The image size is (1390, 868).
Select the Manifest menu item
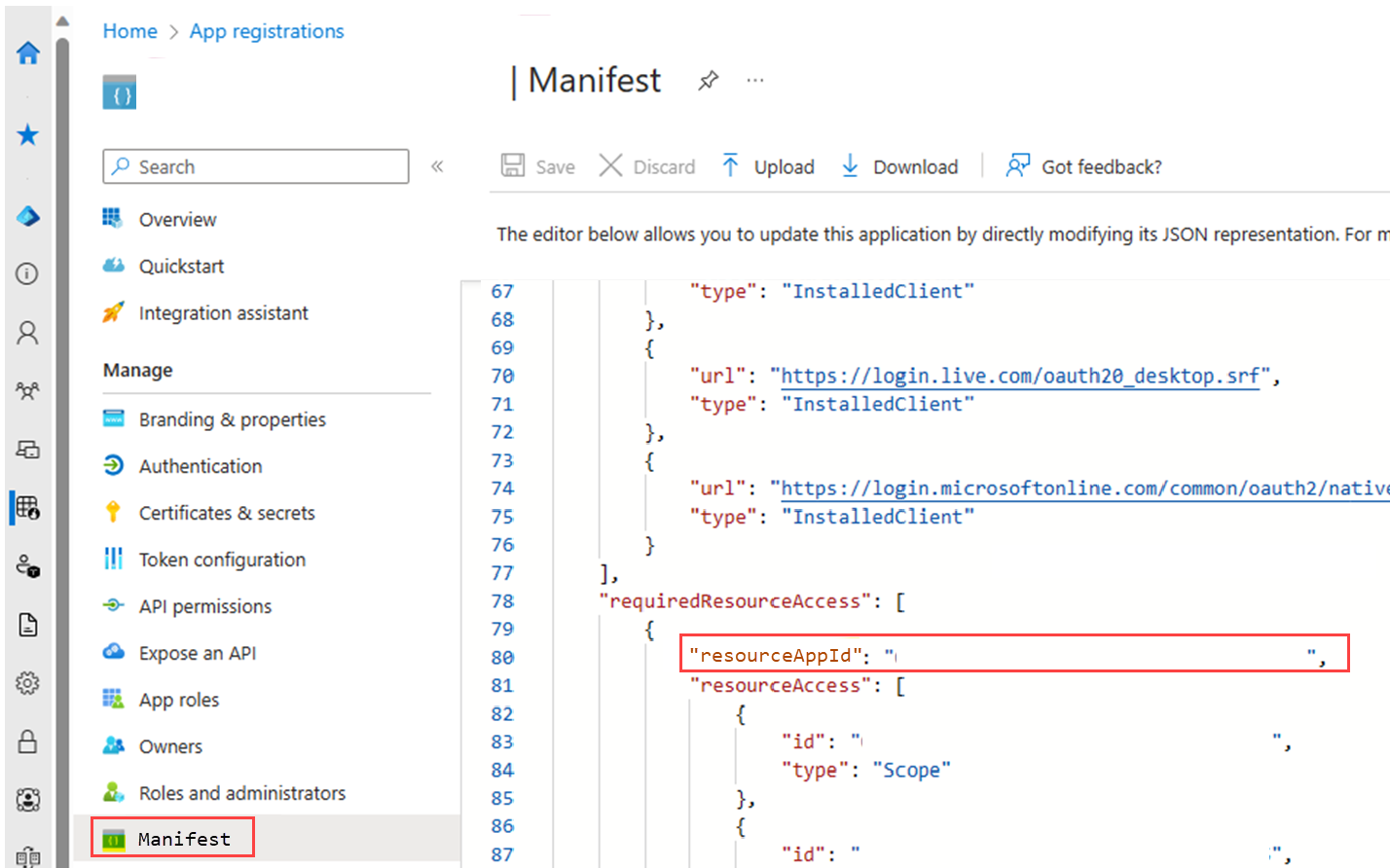[172, 838]
